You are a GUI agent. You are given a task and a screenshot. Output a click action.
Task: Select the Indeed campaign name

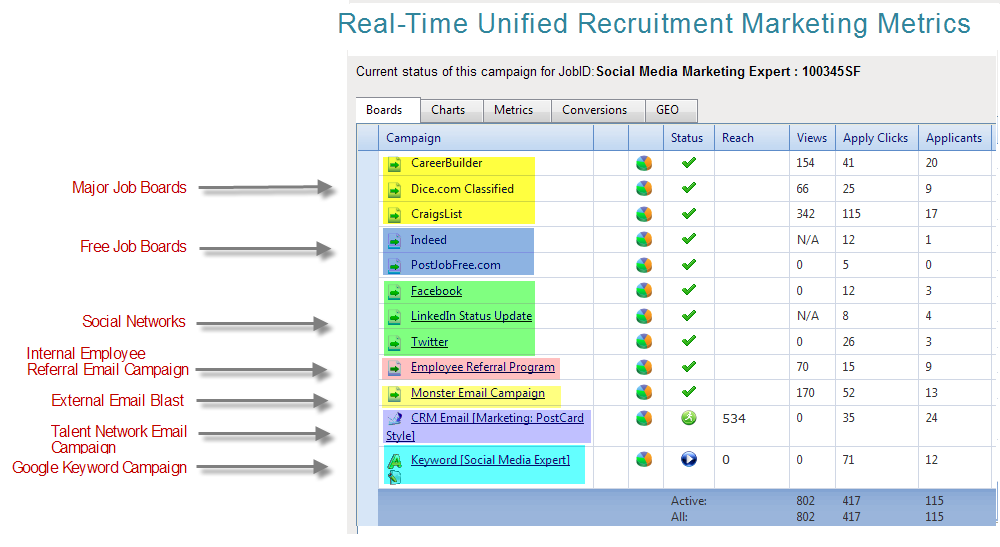coord(428,240)
